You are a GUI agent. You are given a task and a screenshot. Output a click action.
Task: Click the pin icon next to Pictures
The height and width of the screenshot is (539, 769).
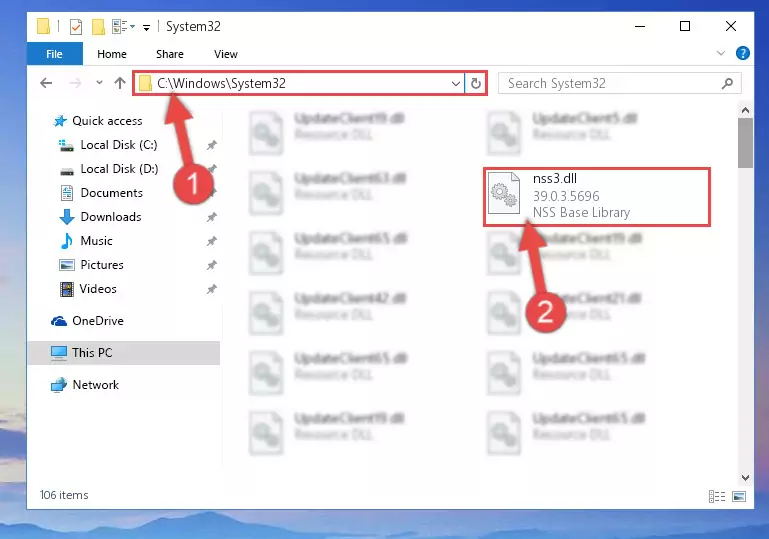pos(211,265)
